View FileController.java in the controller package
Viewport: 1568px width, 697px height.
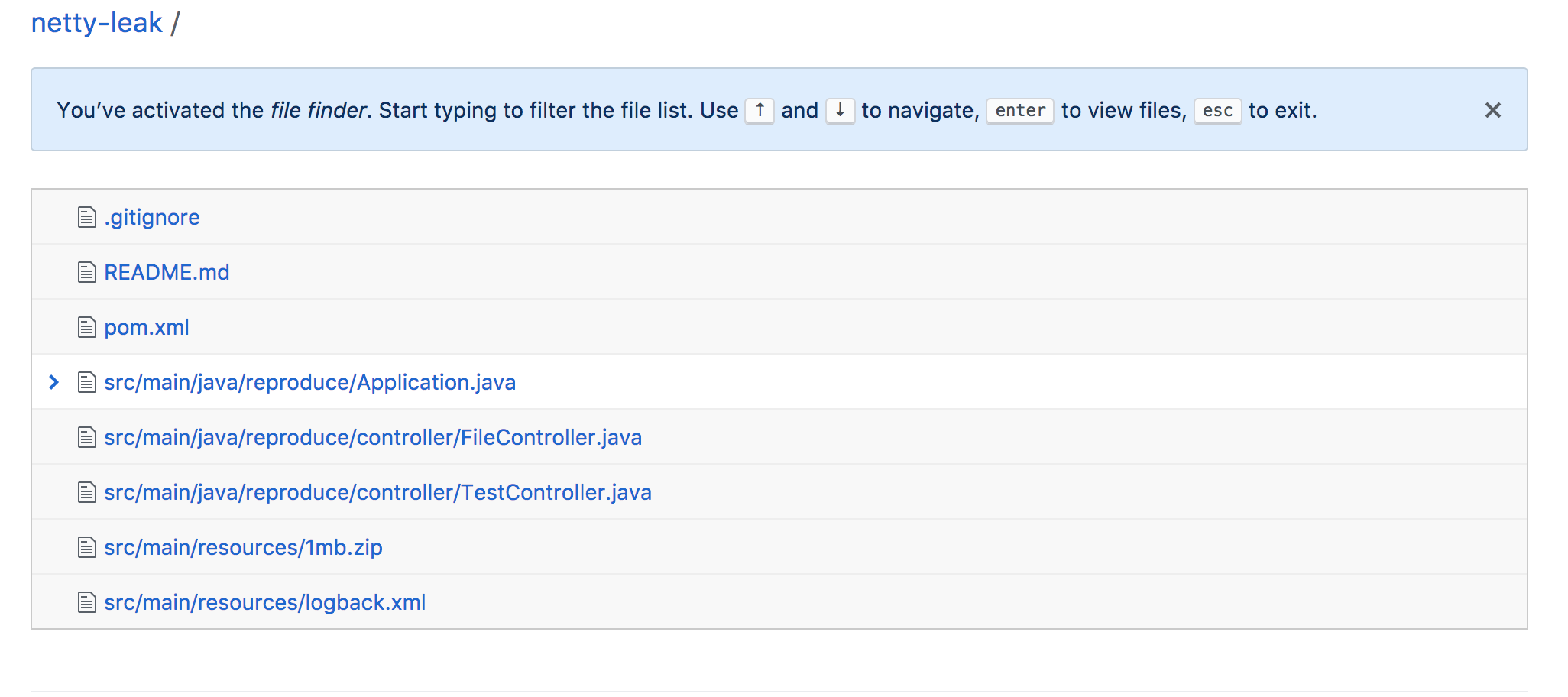pyautogui.click(x=373, y=436)
